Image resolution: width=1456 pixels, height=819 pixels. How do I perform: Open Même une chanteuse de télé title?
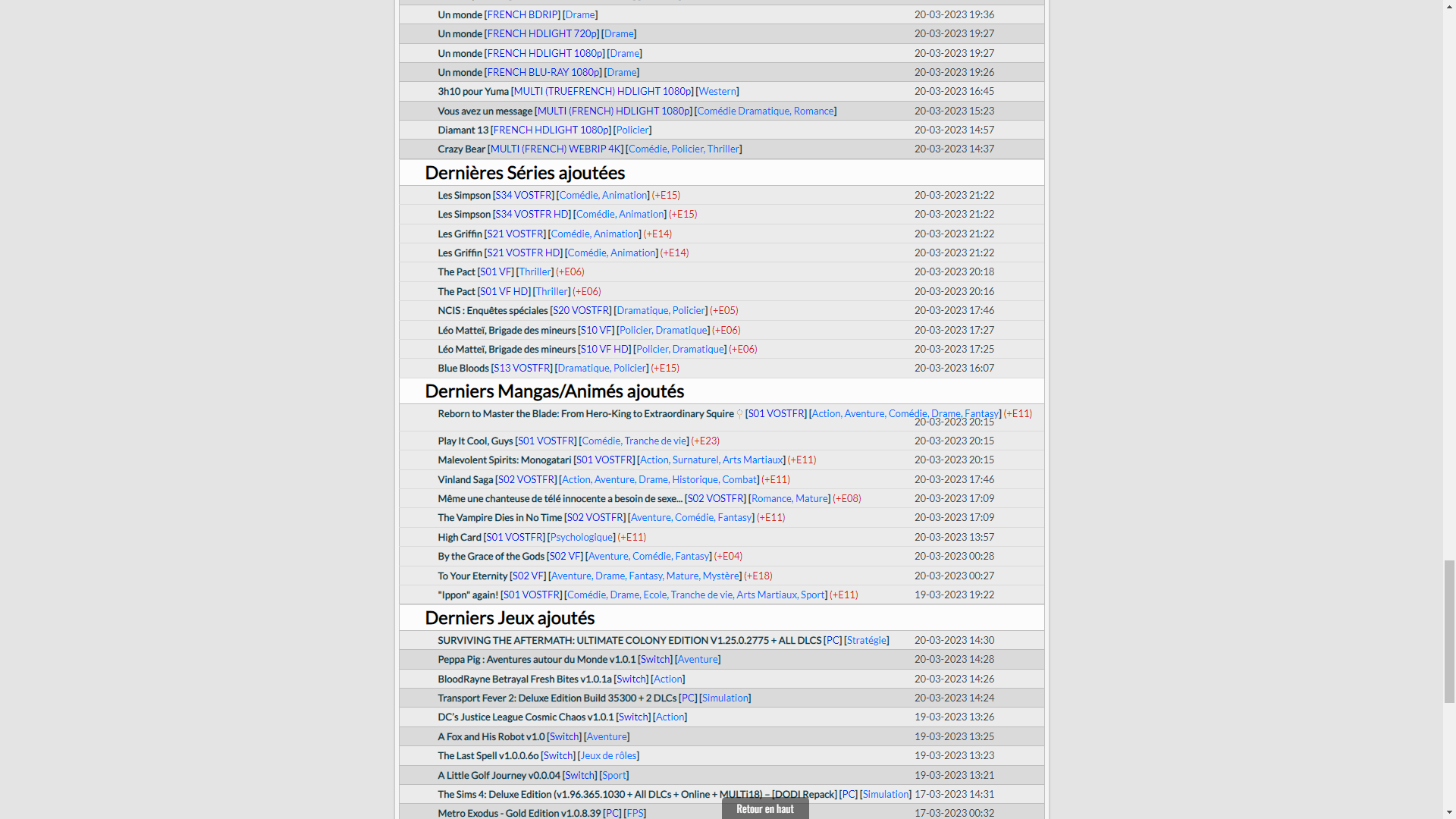pyautogui.click(x=560, y=498)
